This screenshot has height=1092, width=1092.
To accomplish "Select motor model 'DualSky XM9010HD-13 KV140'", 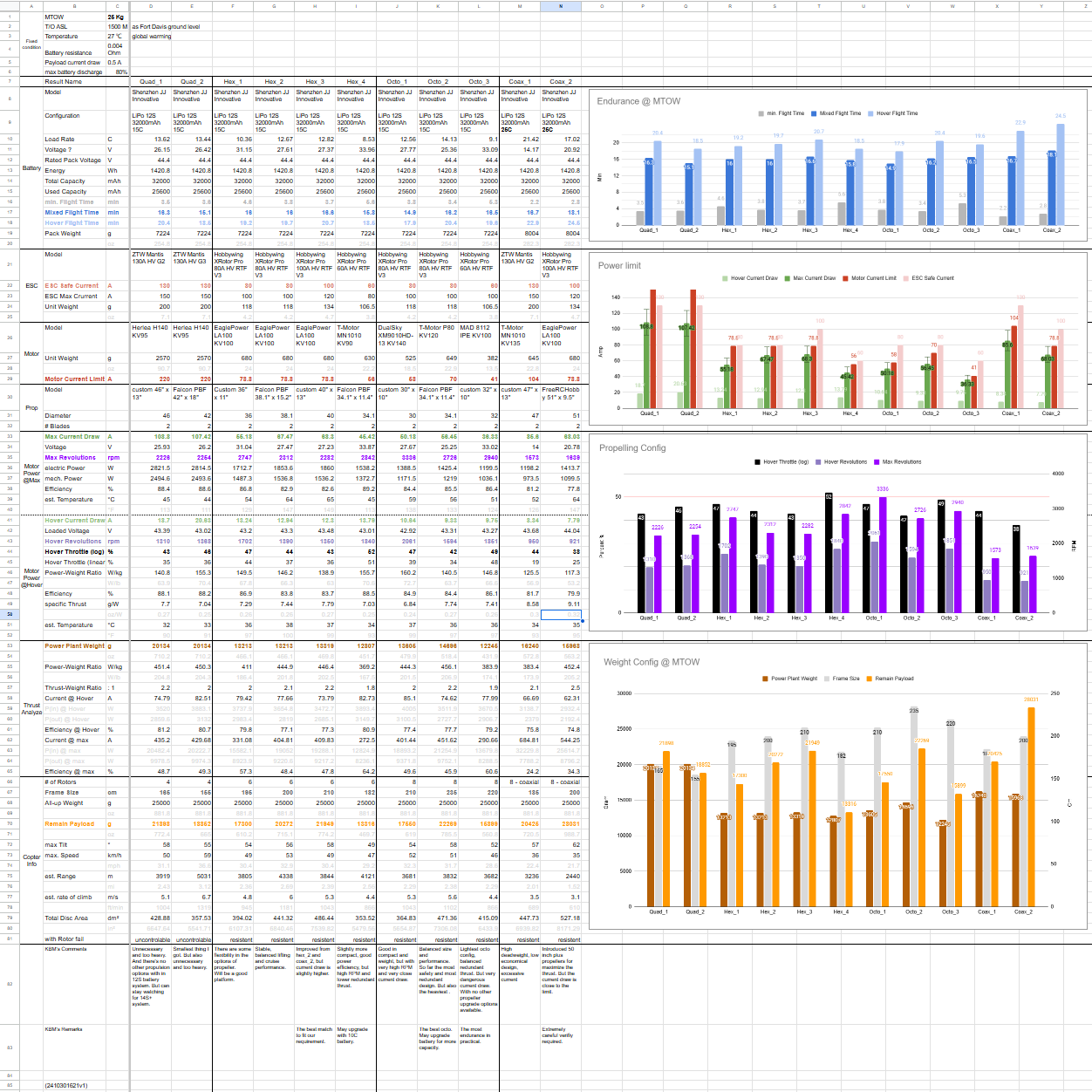I will tap(397, 336).
